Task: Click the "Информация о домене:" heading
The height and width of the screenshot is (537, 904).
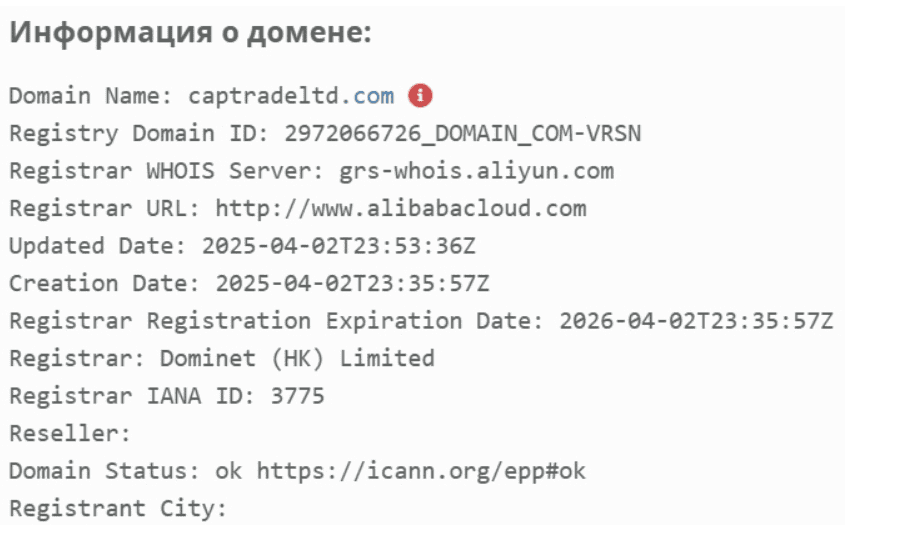Action: (190, 34)
